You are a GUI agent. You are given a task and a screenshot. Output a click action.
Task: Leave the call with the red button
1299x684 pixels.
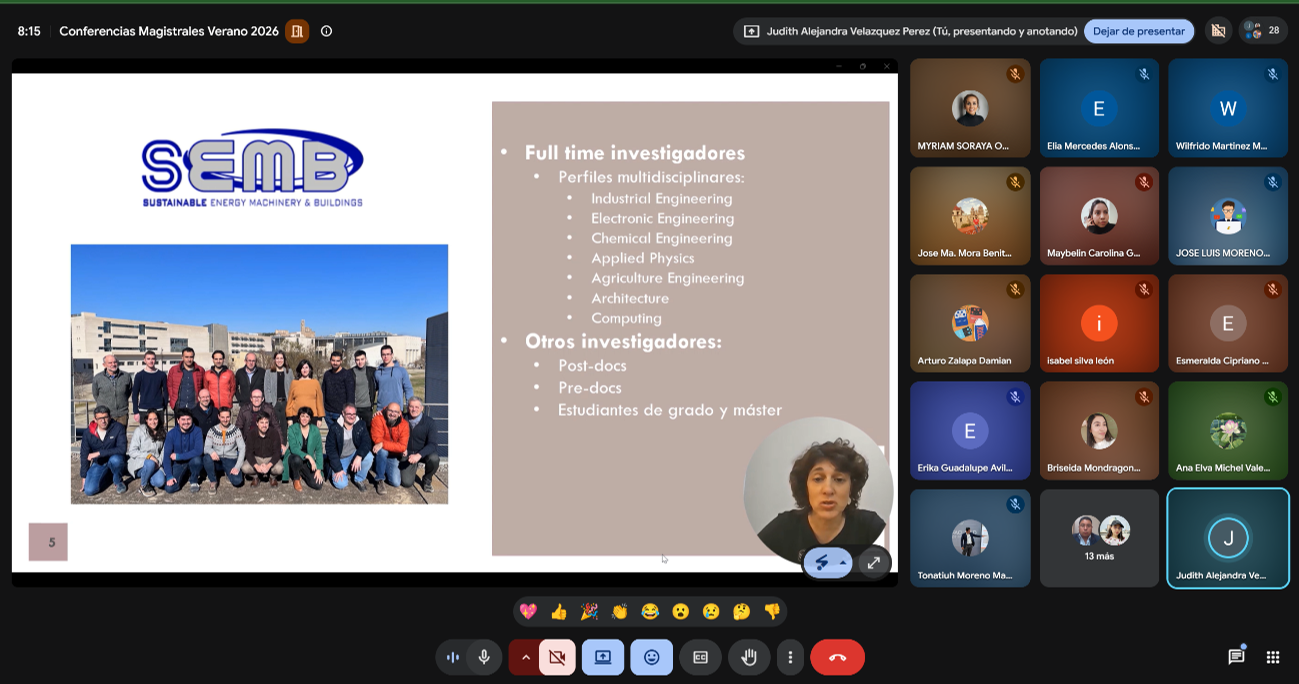coord(838,657)
